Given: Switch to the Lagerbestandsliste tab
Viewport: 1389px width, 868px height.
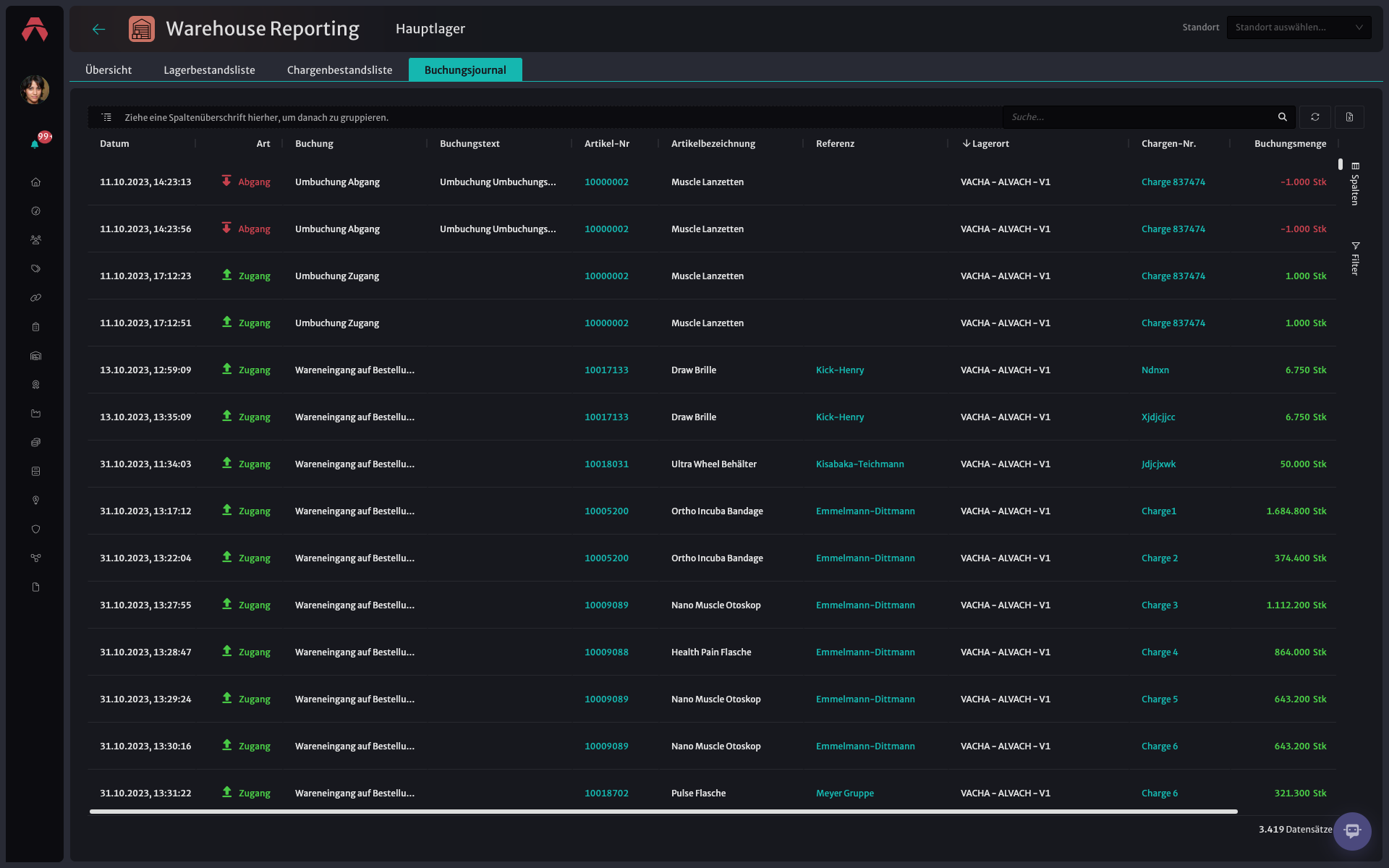Looking at the screenshot, I should tap(209, 70).
